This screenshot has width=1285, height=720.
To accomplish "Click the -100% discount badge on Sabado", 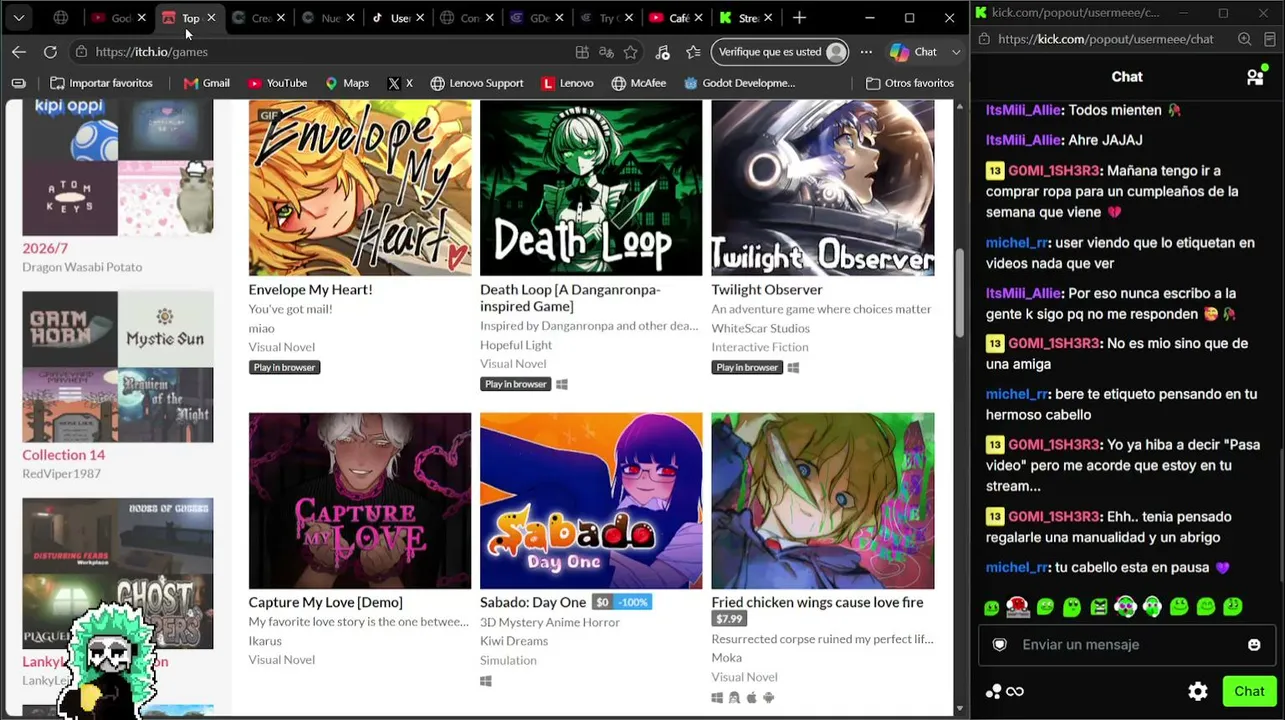I will (633, 602).
